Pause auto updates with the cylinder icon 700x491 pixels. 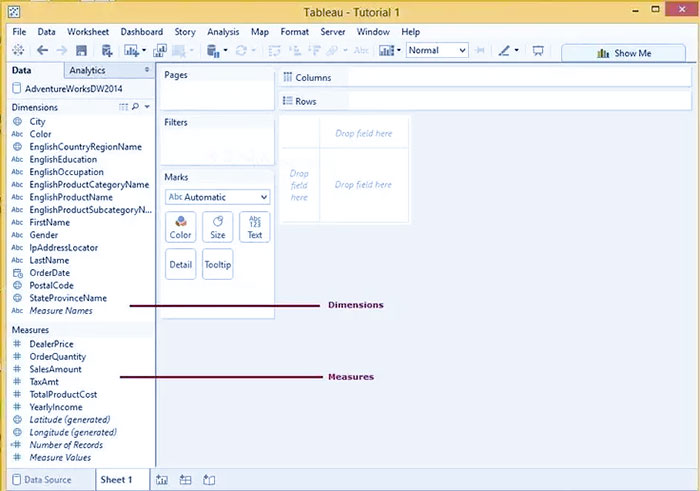[213, 51]
